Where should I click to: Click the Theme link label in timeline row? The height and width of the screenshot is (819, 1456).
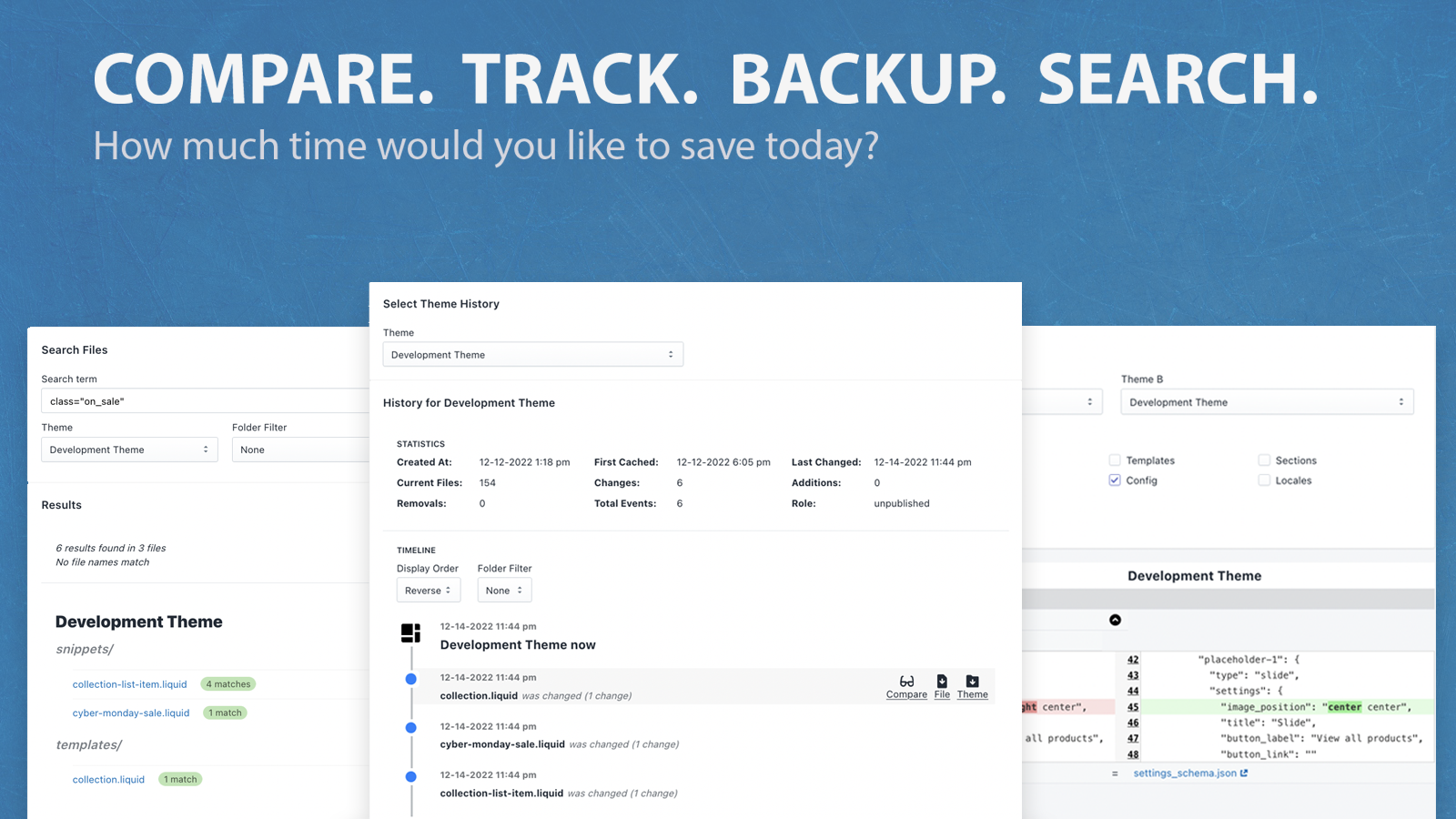973,695
